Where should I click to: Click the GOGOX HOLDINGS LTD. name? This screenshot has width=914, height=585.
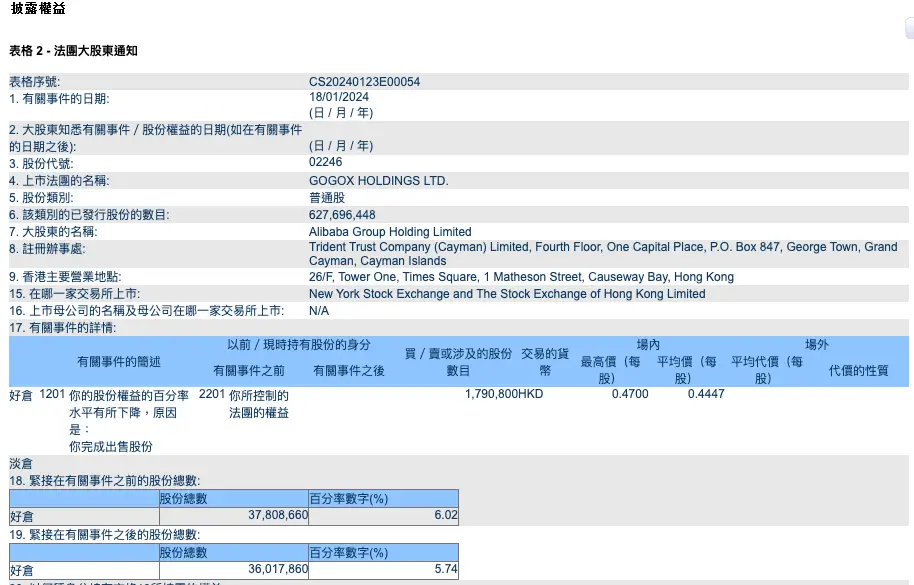pos(378,181)
